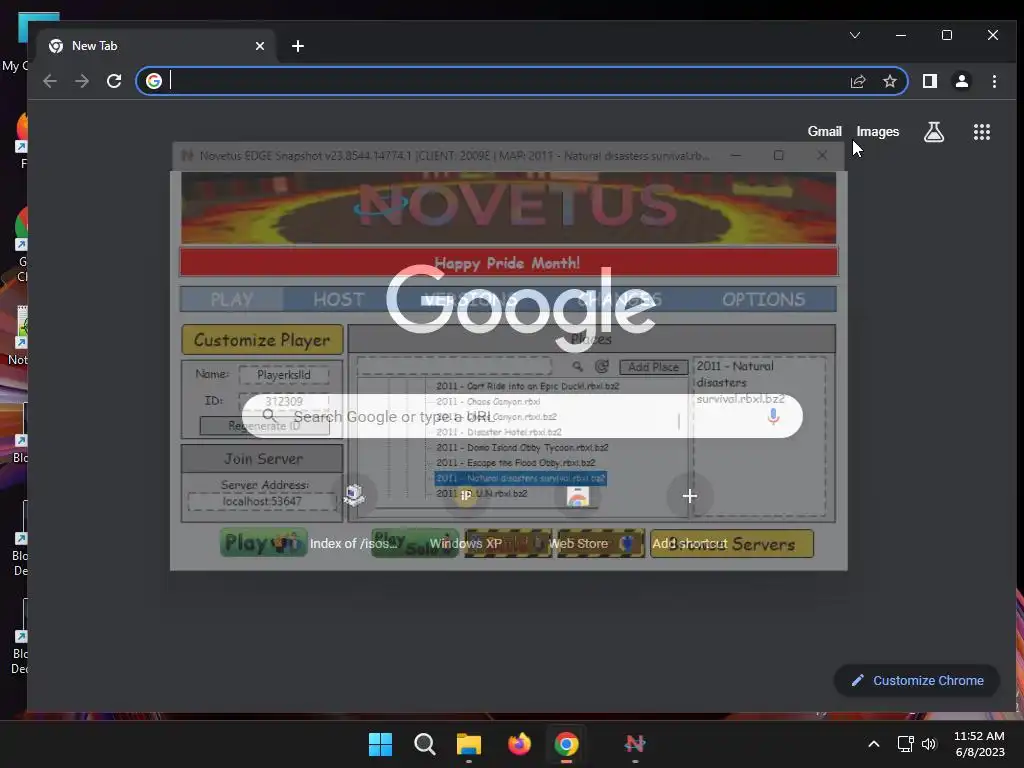The width and height of the screenshot is (1024, 768).
Task: Bookmark this tab with the star icon
Action: (889, 81)
